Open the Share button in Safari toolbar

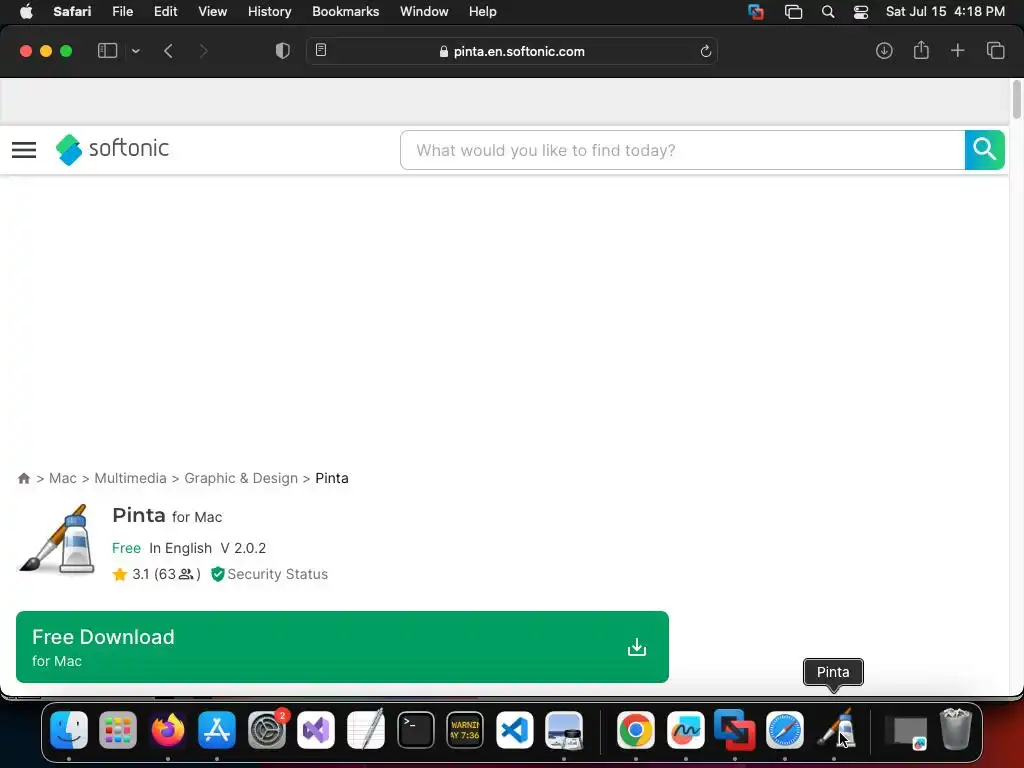coord(921,50)
